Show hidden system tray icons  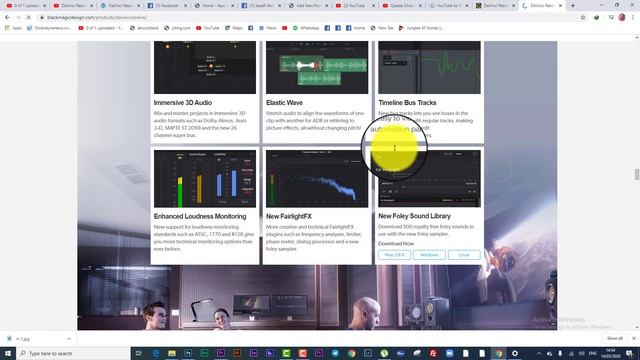click(x=539, y=353)
